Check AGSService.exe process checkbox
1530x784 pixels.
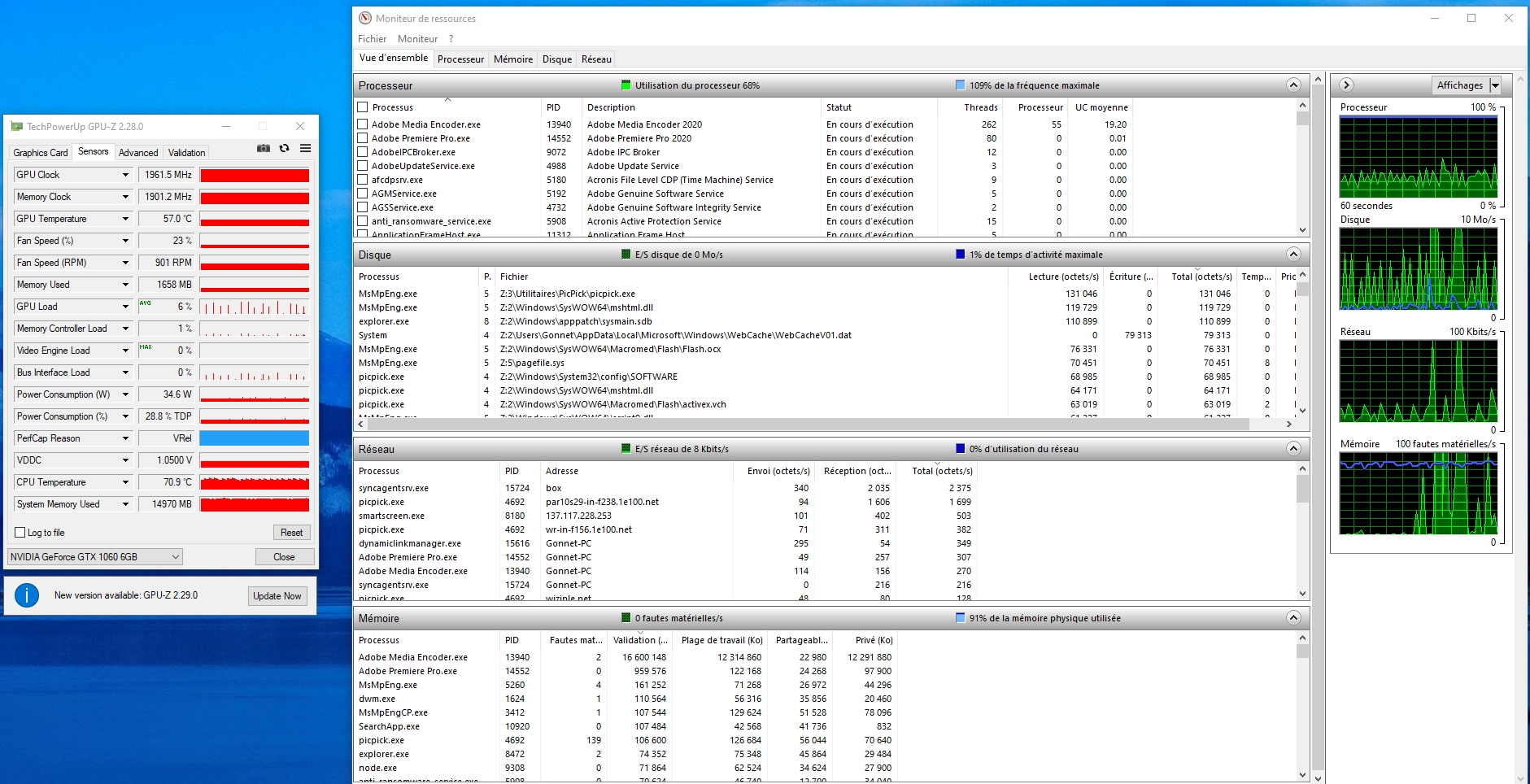pos(363,207)
